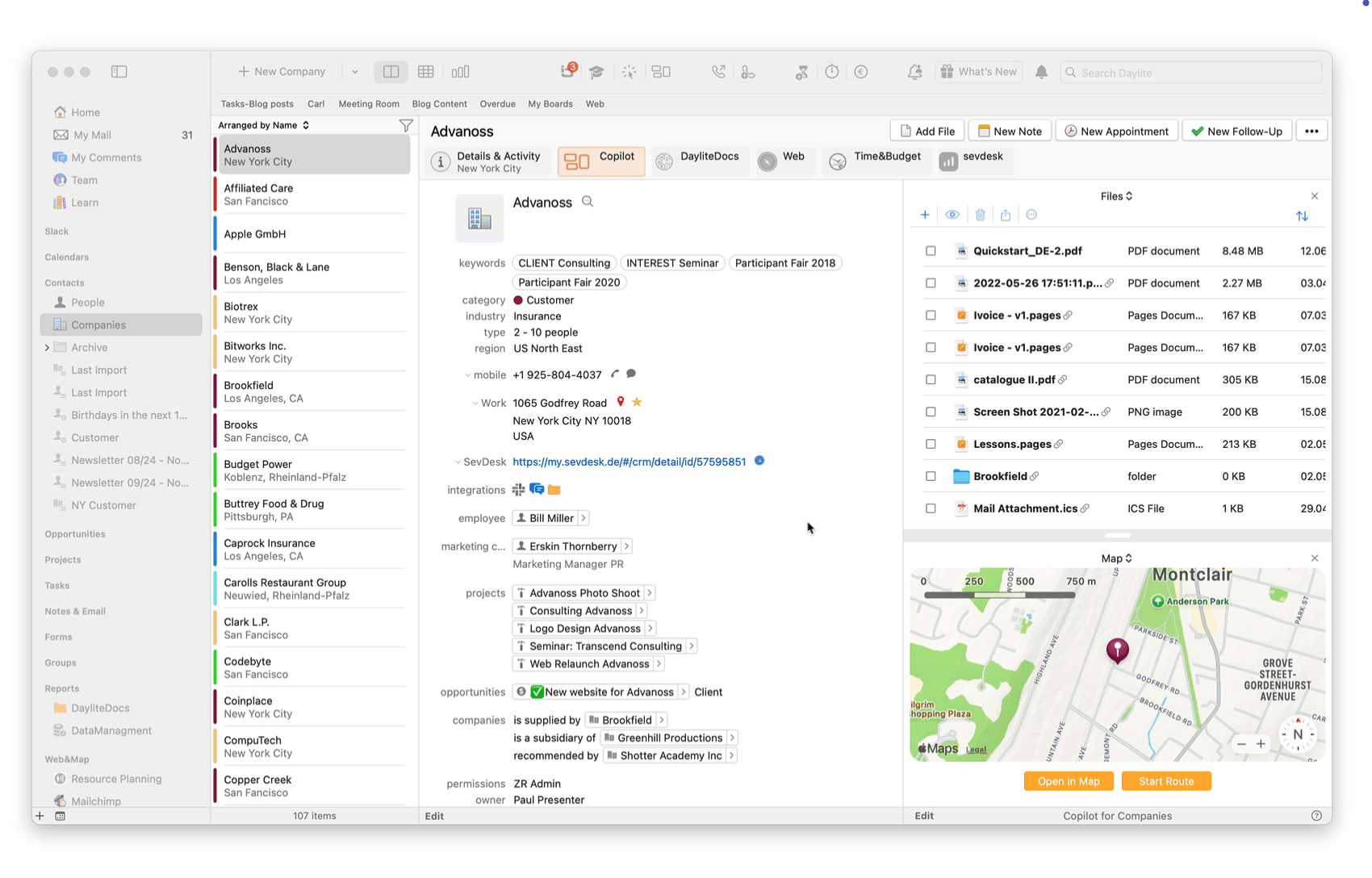
Task: Check the box for 2022-05-26 17:51:11 PDF
Action: (931, 283)
